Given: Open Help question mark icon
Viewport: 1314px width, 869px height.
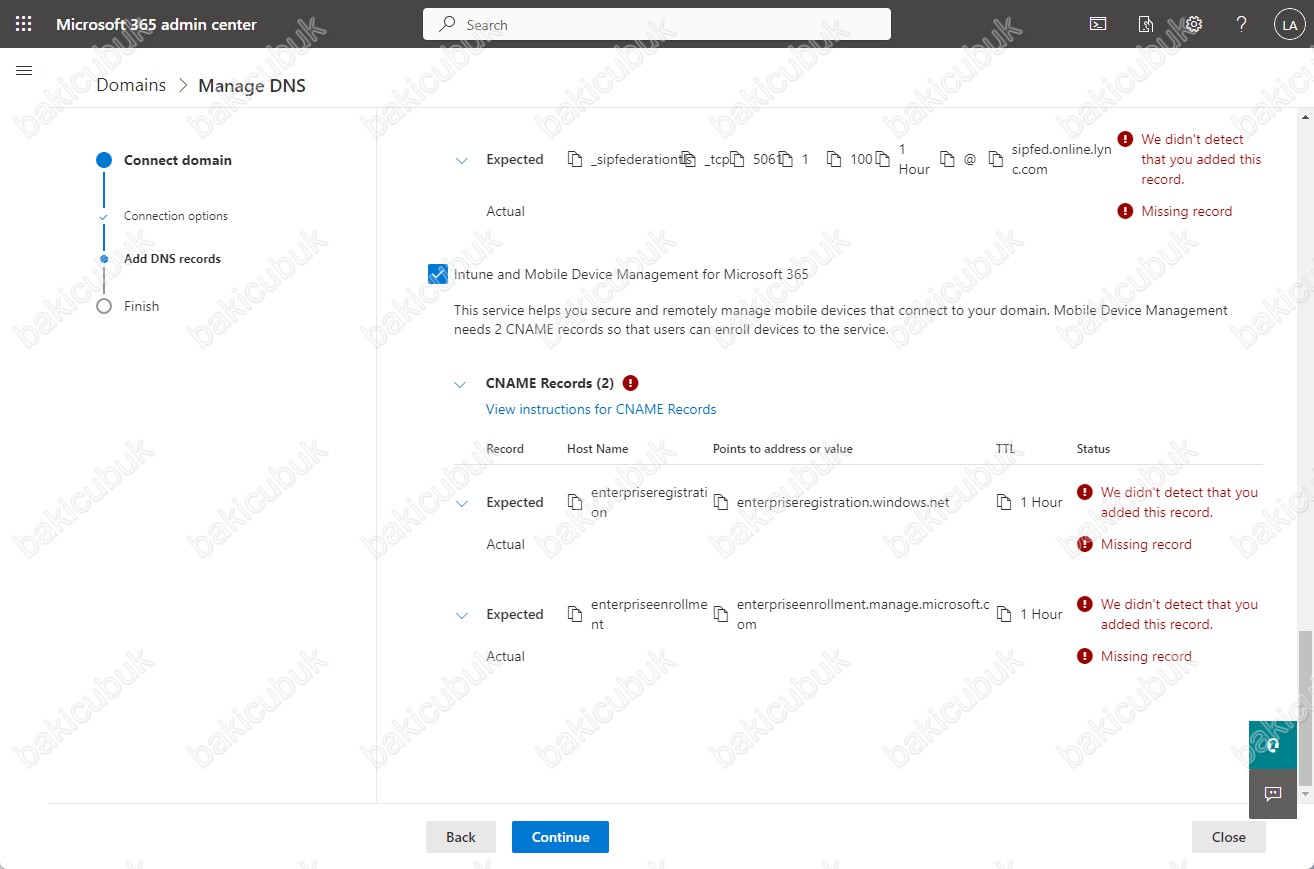Looking at the screenshot, I should [1241, 24].
